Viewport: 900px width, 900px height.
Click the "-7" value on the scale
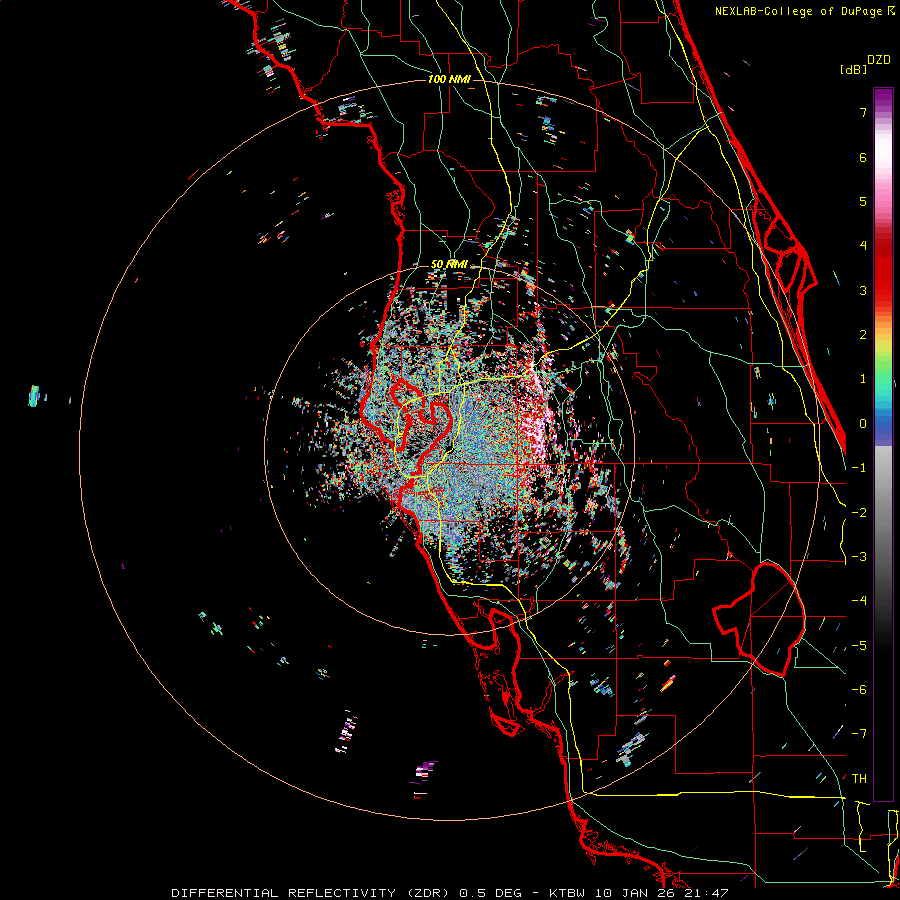tap(859, 734)
